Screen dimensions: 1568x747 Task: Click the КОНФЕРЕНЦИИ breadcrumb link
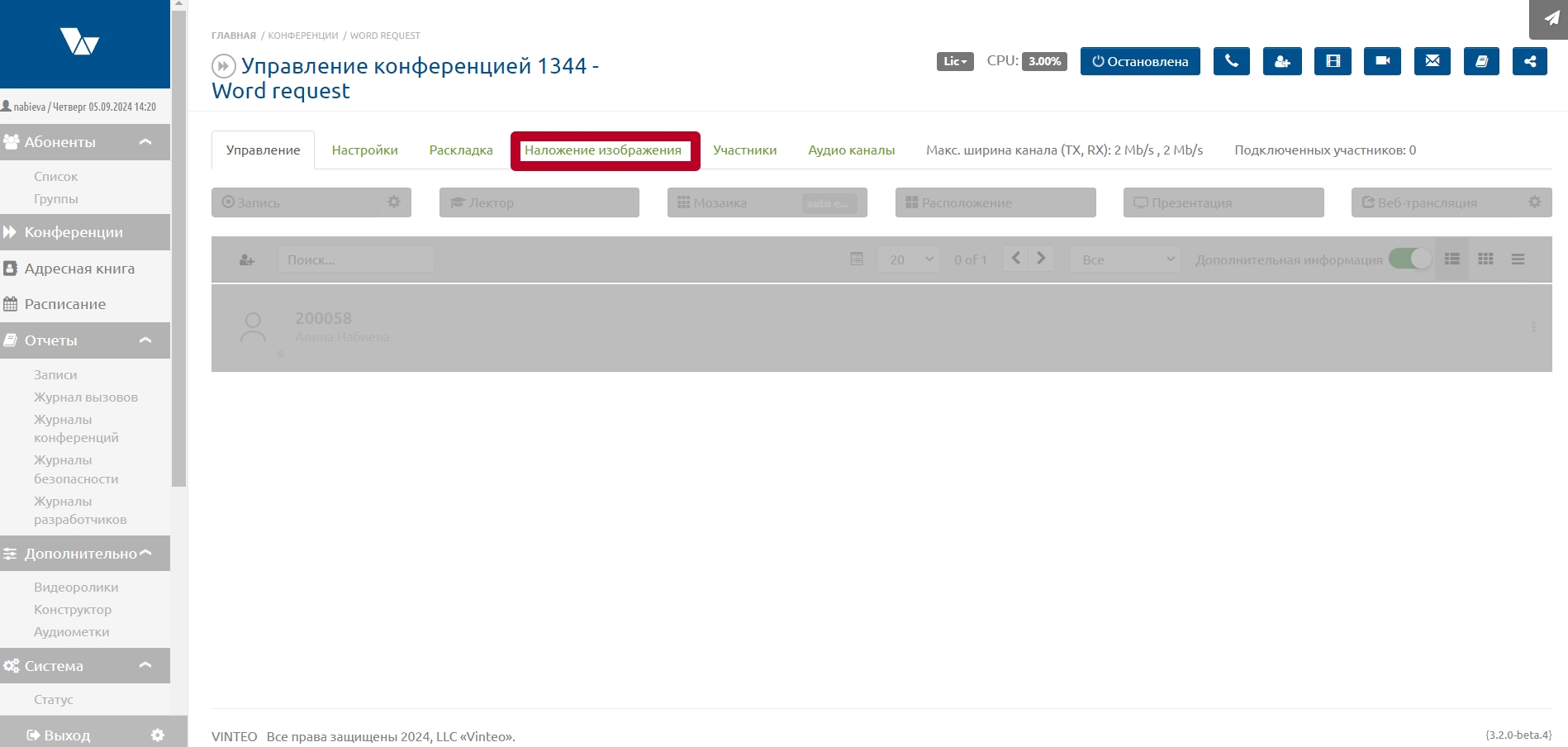(303, 36)
